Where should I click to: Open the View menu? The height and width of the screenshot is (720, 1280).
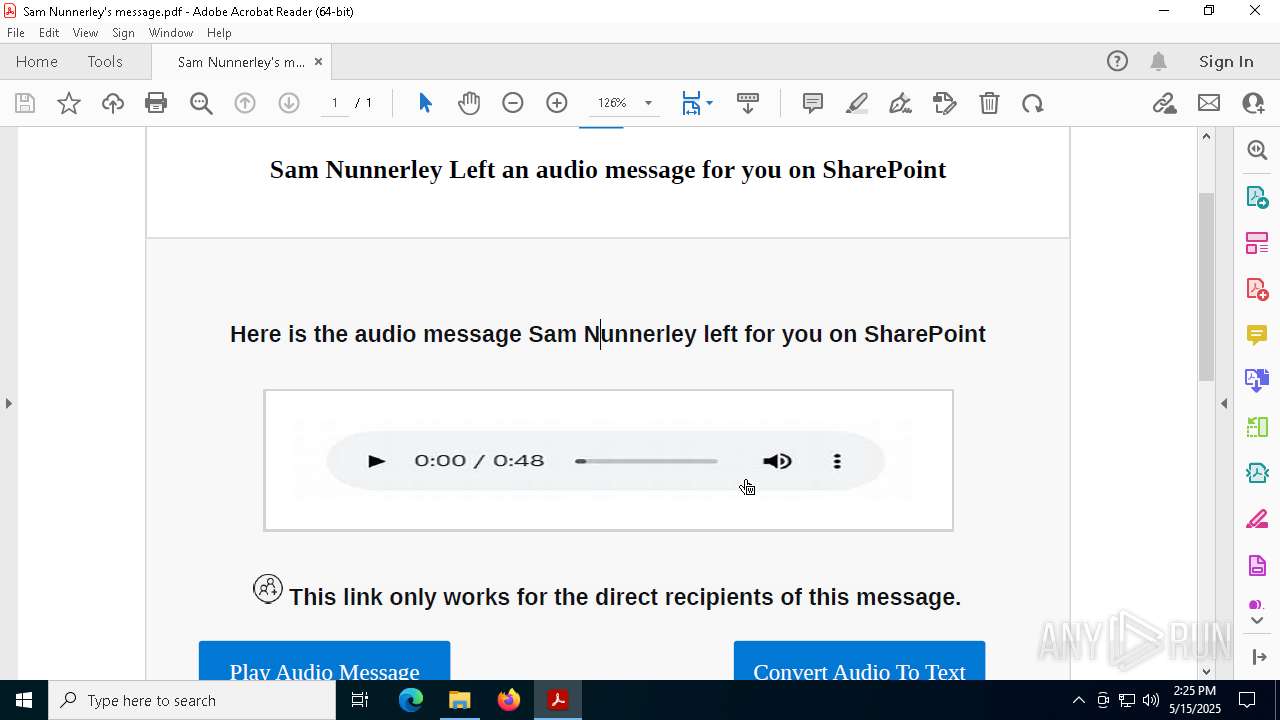point(85,32)
